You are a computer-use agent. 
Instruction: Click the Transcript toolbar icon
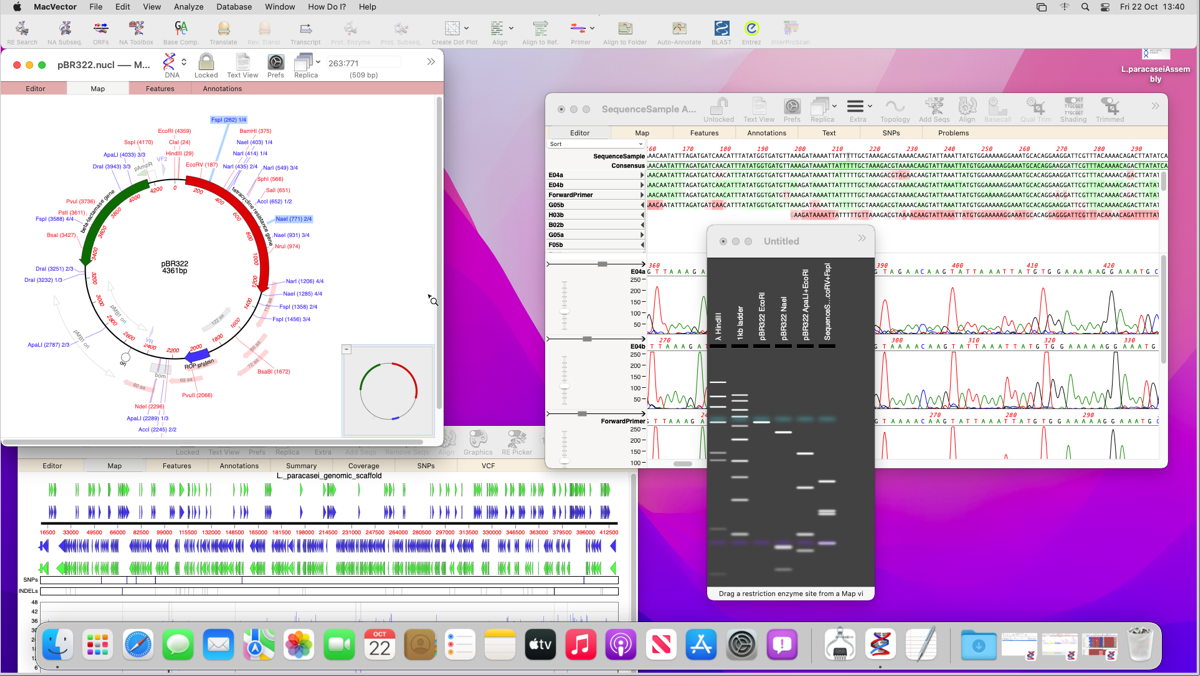click(305, 32)
